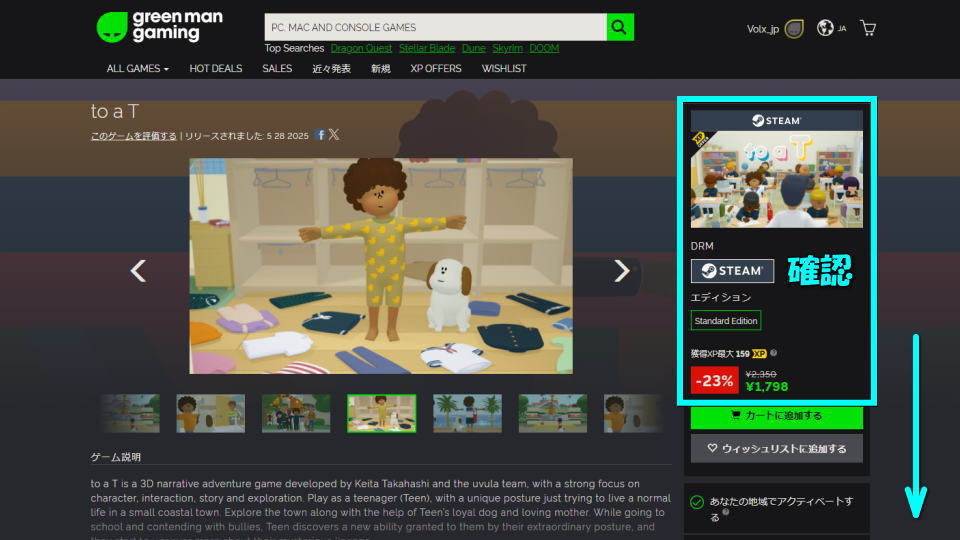
Task: Open the shopping cart icon
Action: pos(868,28)
